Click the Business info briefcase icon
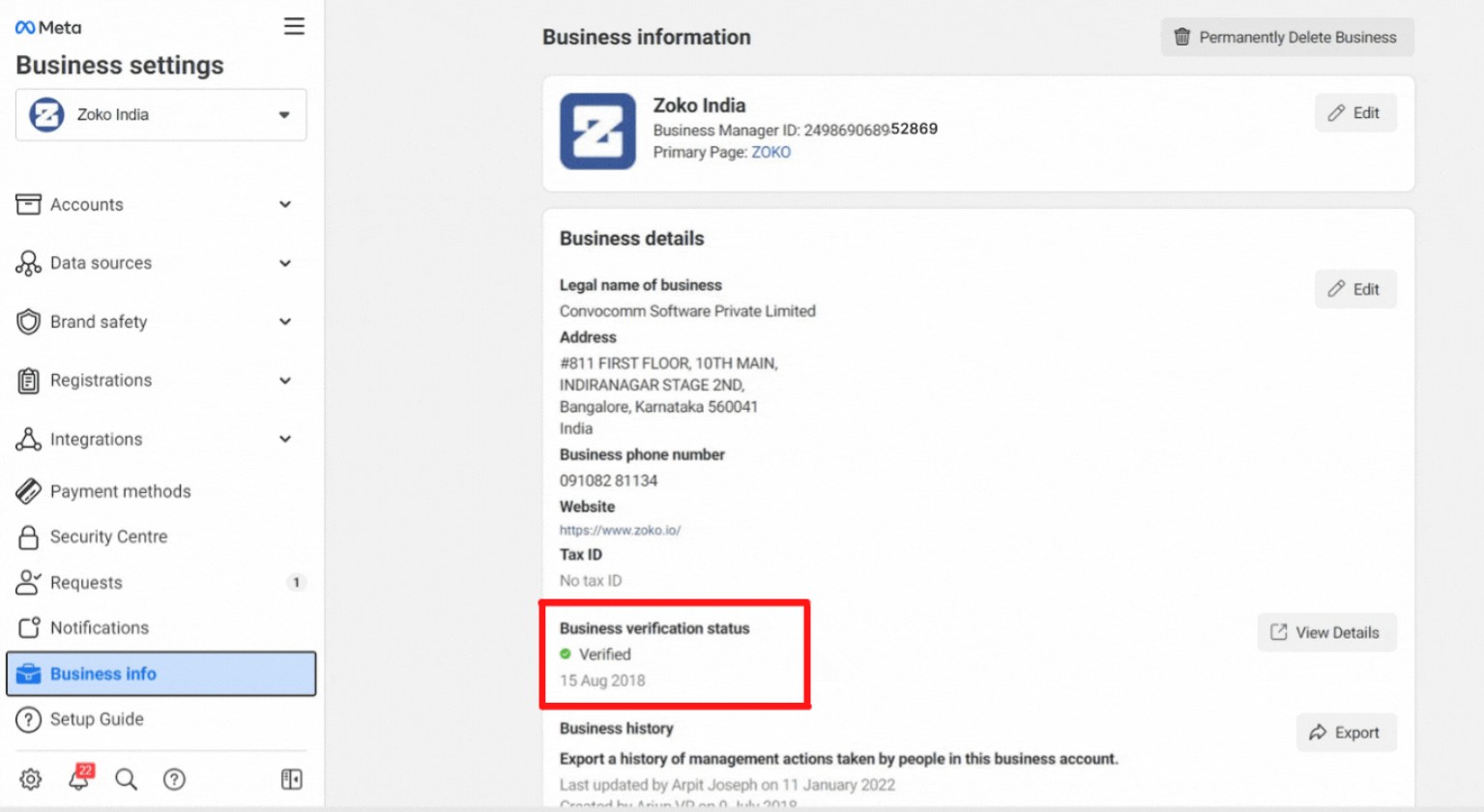The height and width of the screenshot is (812, 1484). pos(28,674)
